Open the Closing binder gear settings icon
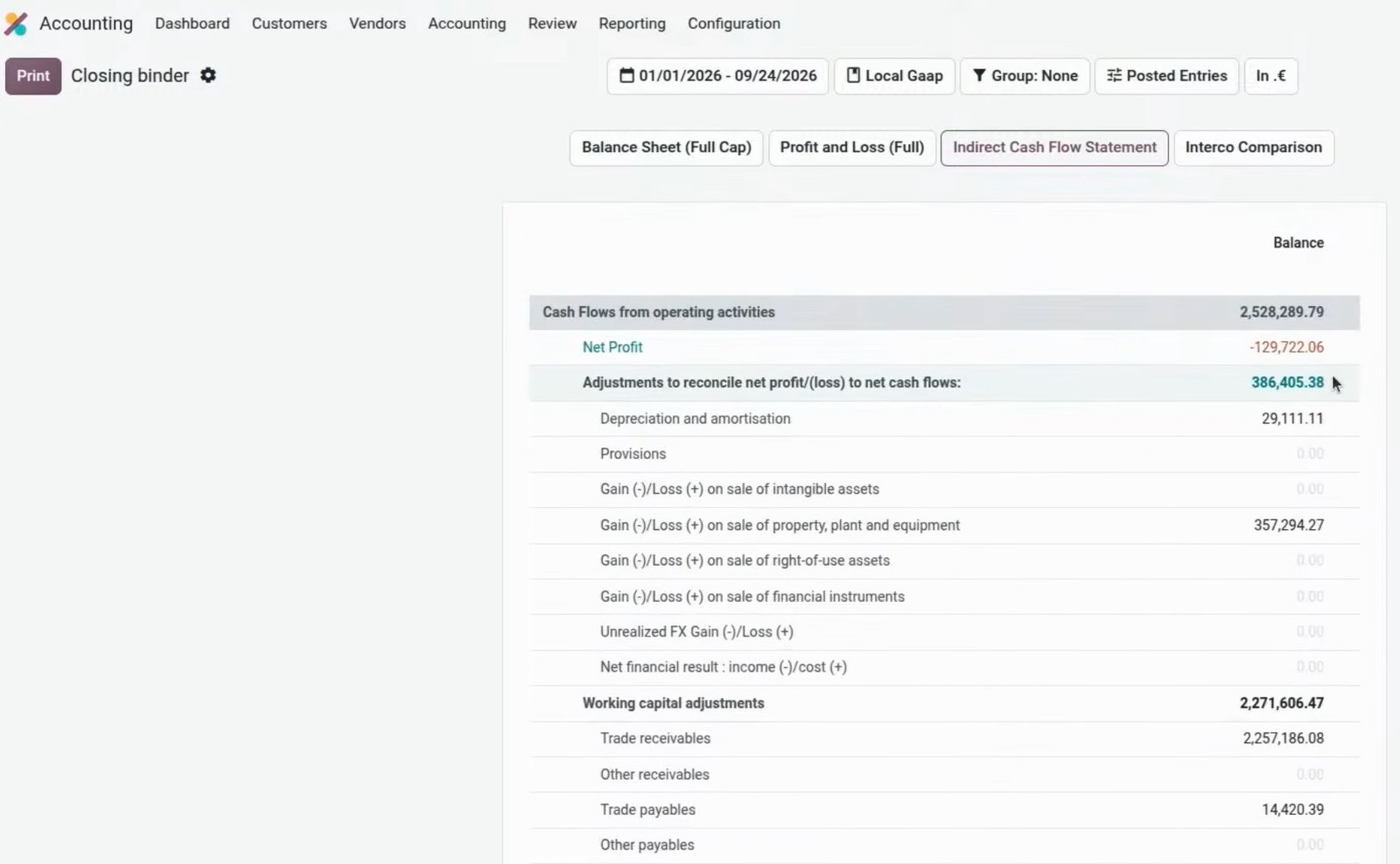Viewport: 1400px width, 864px height. pyautogui.click(x=208, y=75)
